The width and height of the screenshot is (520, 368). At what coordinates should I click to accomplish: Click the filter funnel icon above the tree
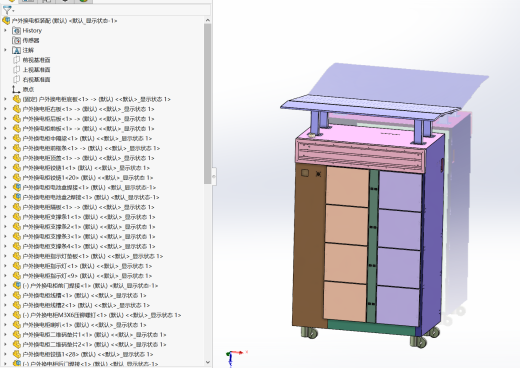point(6,10)
